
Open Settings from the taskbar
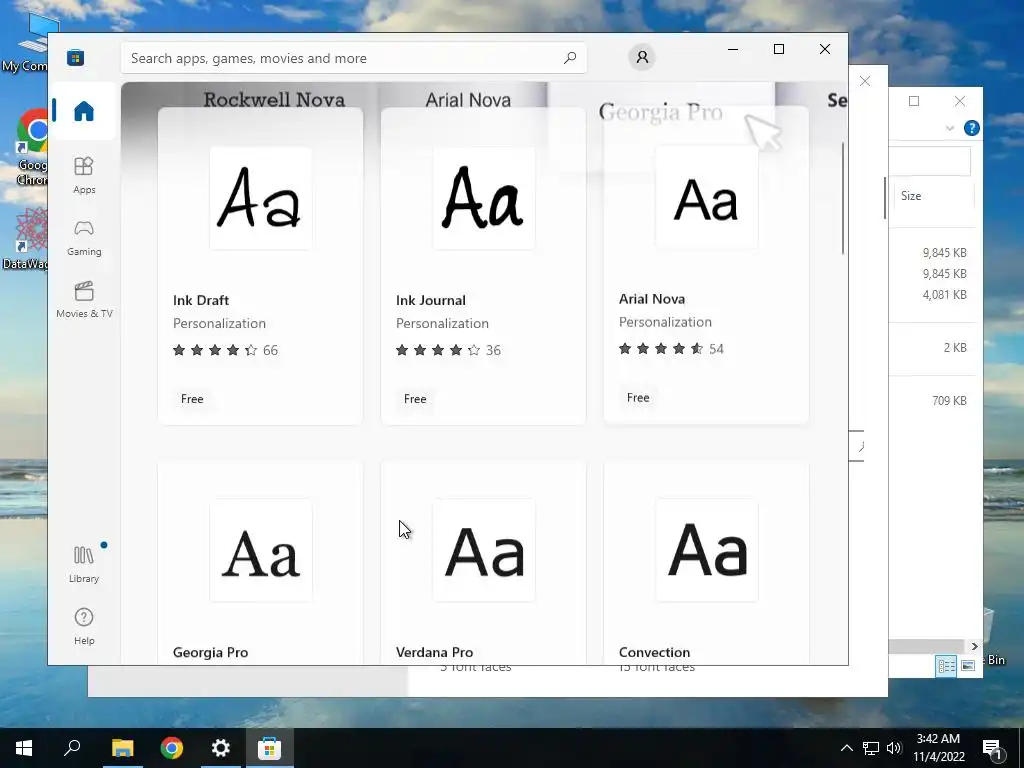221,748
